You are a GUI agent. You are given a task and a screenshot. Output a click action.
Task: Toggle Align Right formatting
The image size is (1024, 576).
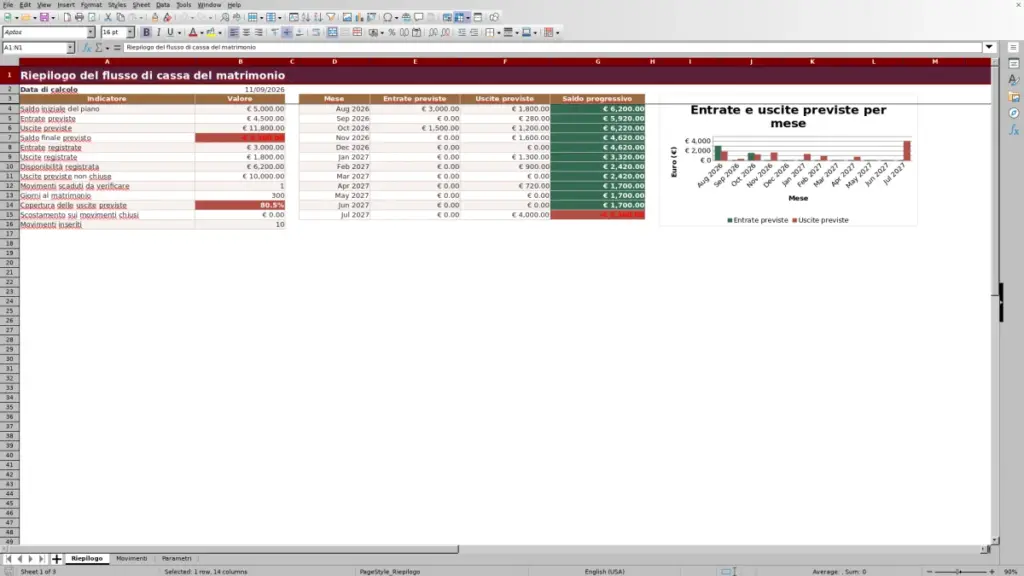(259, 33)
